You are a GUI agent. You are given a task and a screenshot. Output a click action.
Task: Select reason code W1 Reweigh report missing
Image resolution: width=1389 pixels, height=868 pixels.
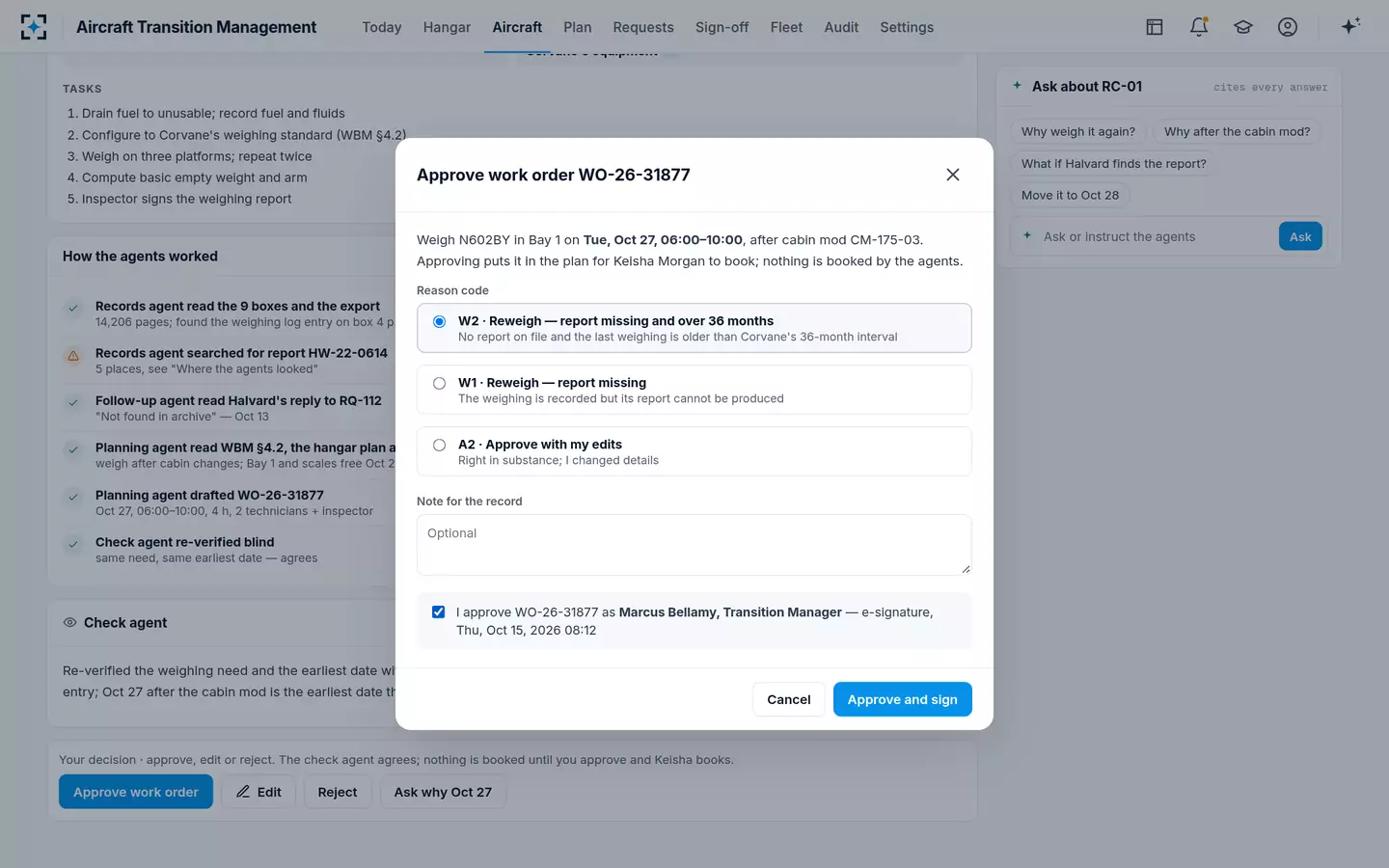(x=694, y=390)
